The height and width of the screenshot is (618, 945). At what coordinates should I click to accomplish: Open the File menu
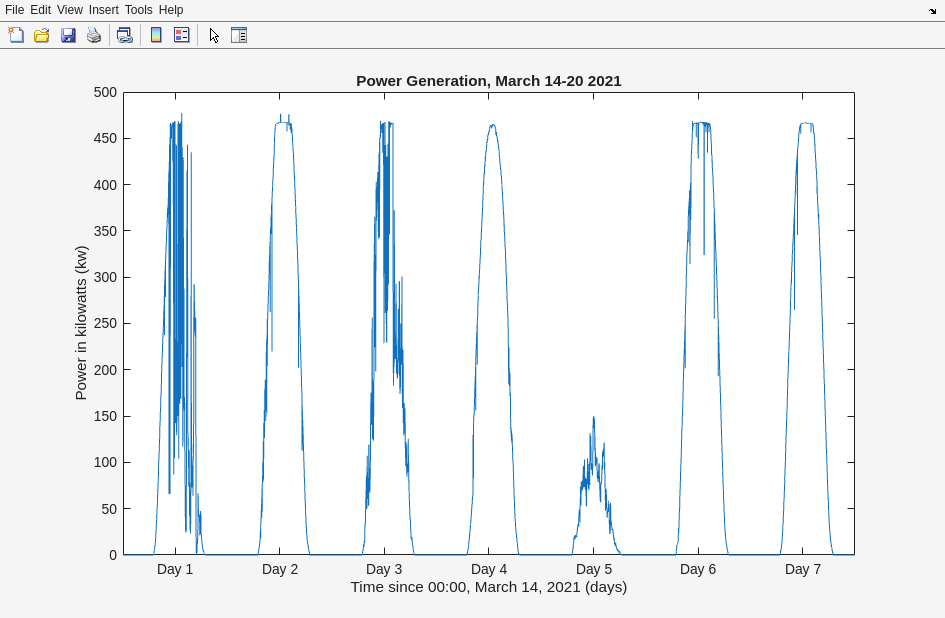[x=14, y=10]
